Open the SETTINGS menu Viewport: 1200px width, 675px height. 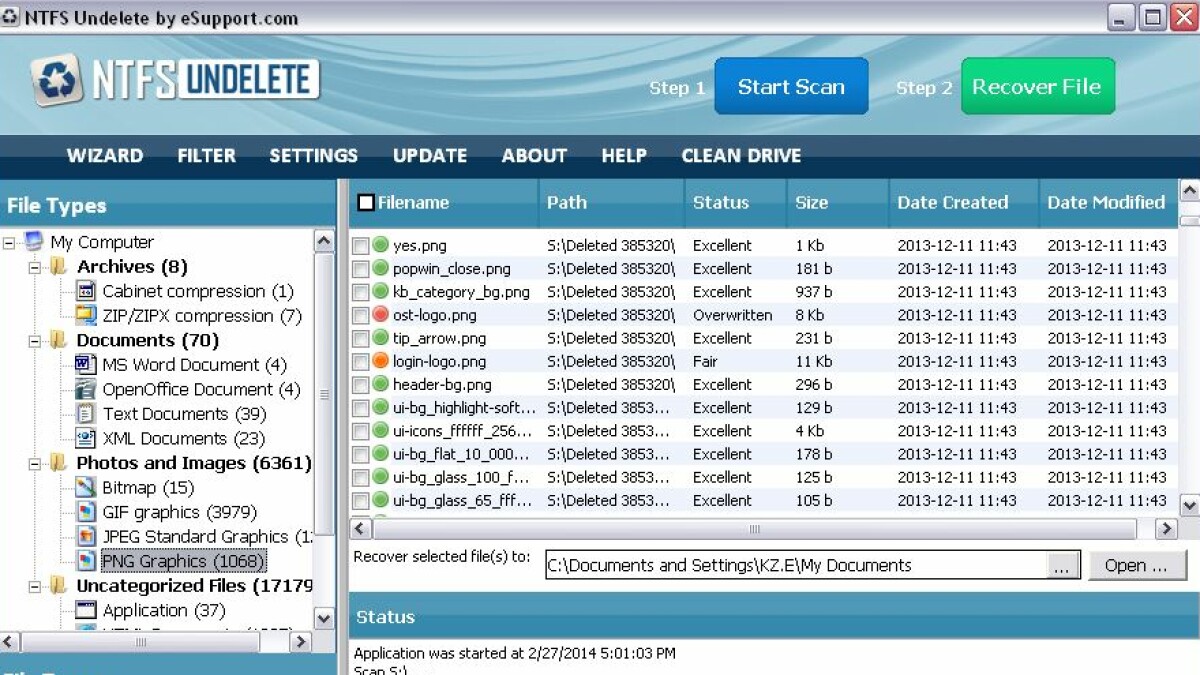[x=313, y=156]
